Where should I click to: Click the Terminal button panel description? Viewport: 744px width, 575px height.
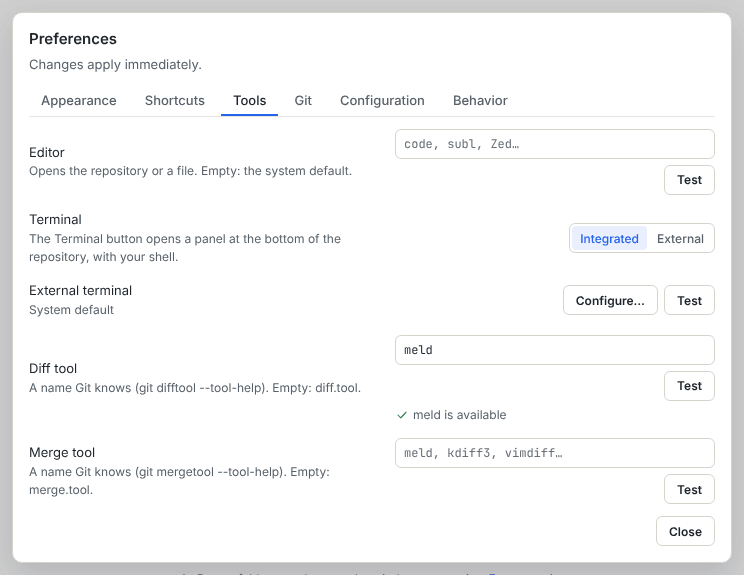point(185,248)
